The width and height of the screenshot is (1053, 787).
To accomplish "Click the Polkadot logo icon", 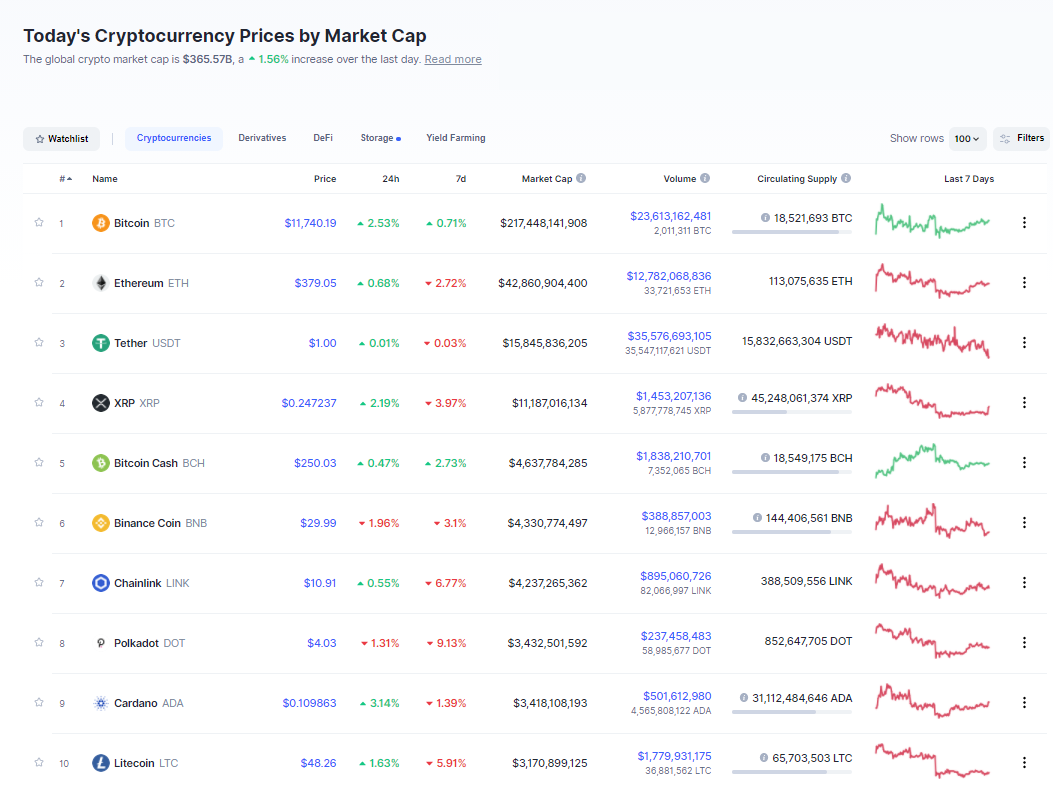I will (101, 643).
